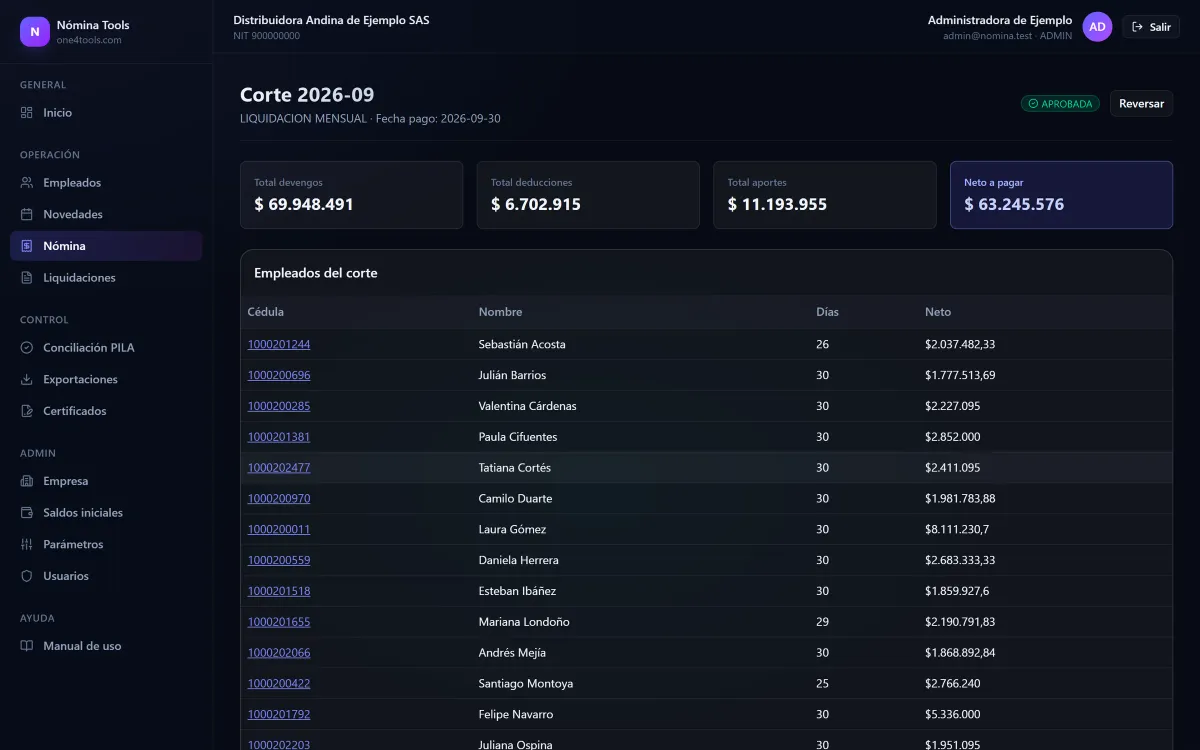Viewport: 1200px width, 750px height.
Task: Click the Salir logout button
Action: (1151, 27)
